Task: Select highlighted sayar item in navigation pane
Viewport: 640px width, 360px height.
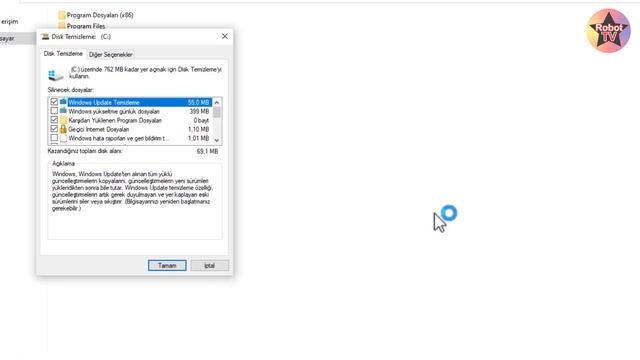Action: tap(17, 38)
